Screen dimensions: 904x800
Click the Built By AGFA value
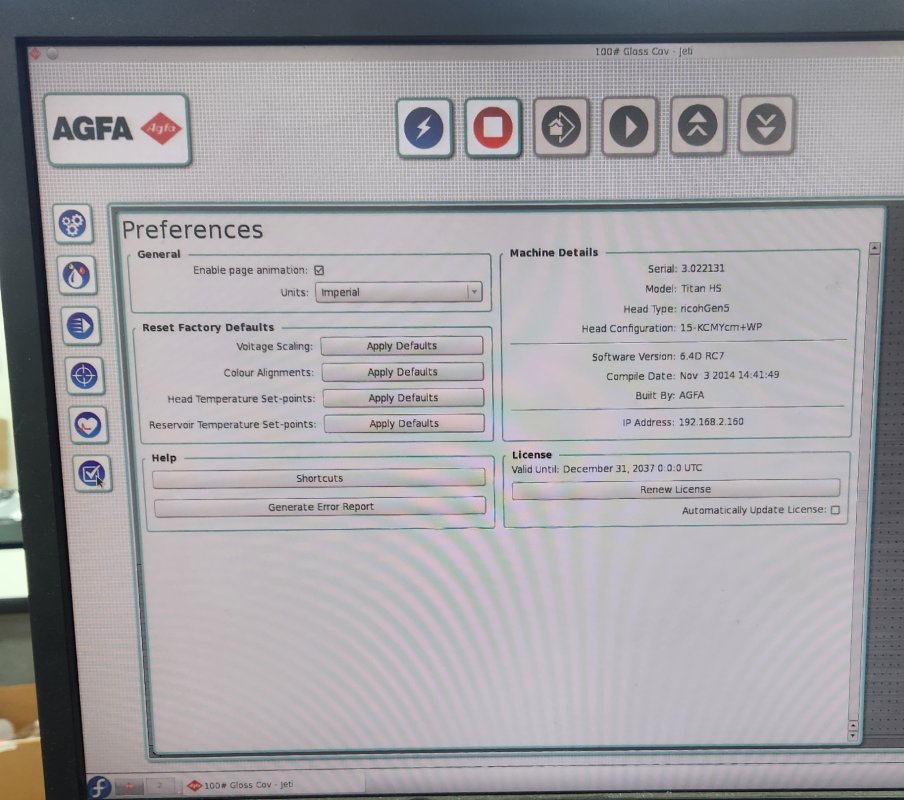tap(691, 395)
